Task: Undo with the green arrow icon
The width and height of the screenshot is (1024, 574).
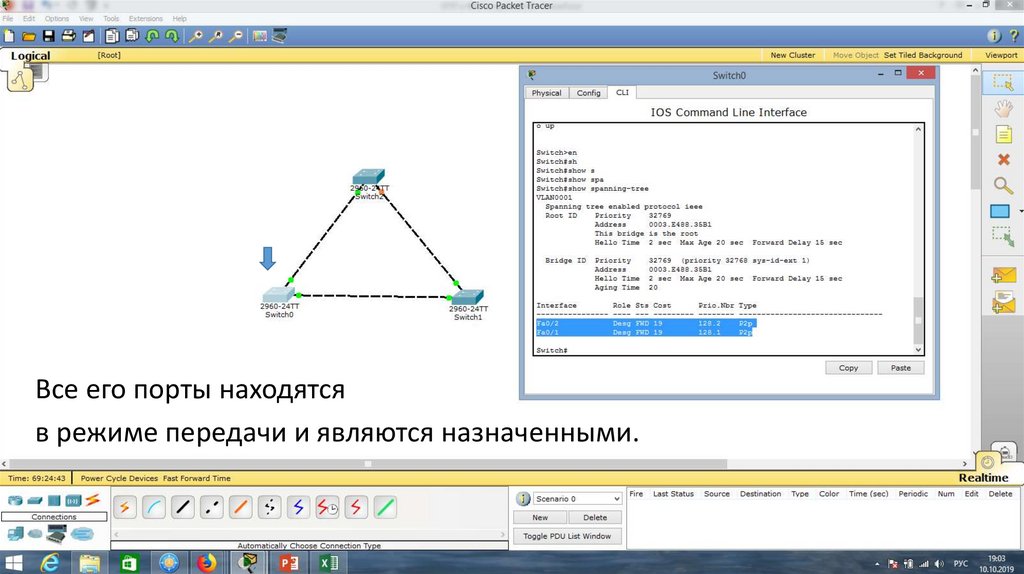Action: click(152, 36)
